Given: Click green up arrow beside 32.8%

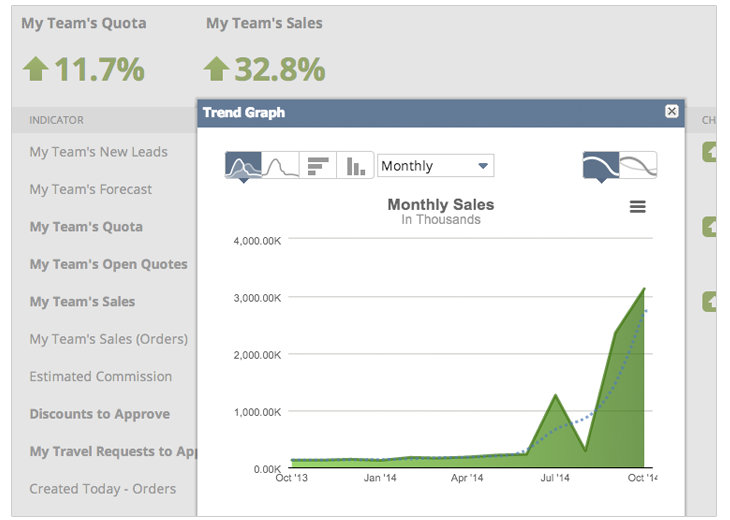Looking at the screenshot, I should (x=216, y=69).
